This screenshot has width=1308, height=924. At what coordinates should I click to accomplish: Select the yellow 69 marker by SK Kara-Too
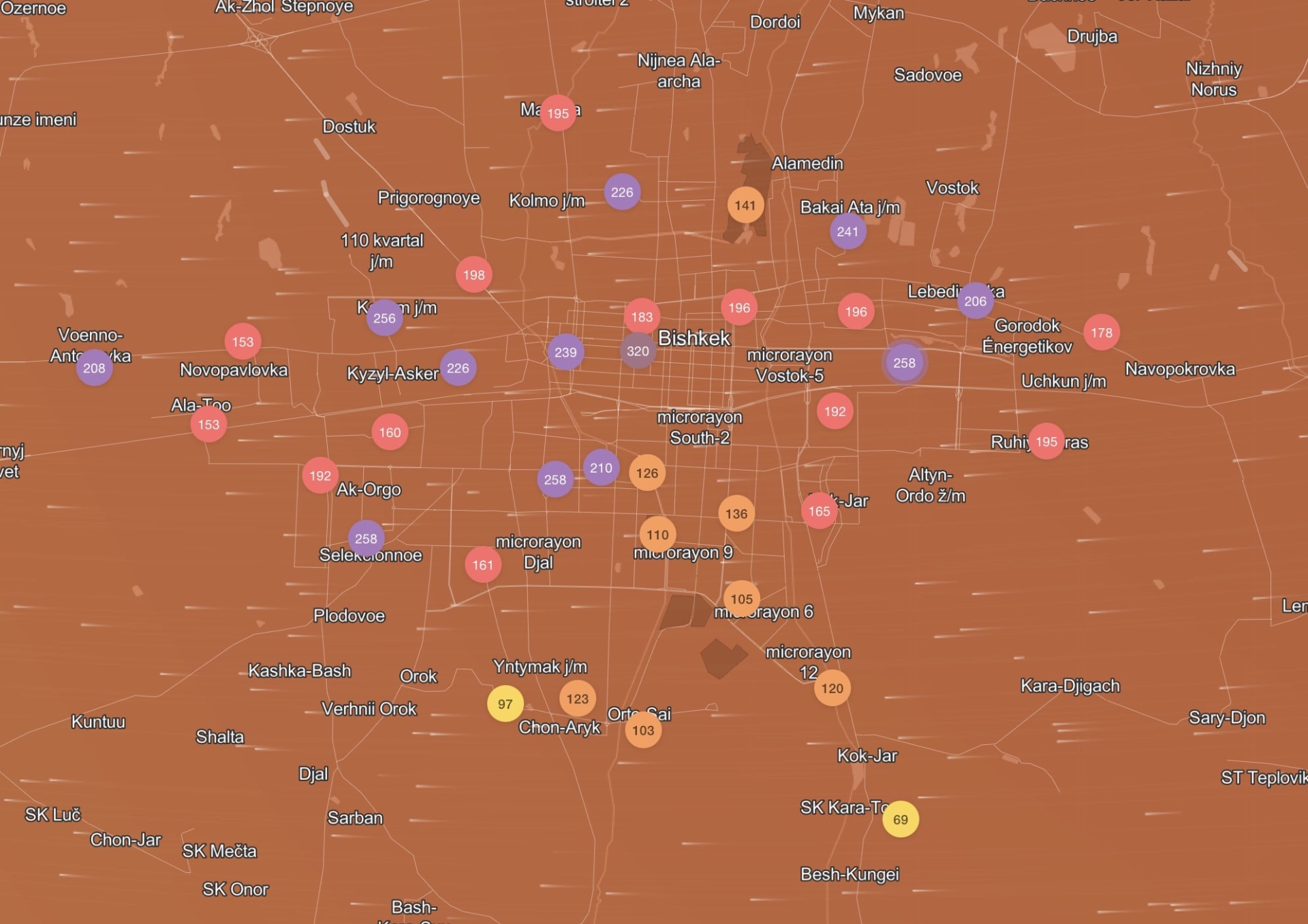(x=900, y=819)
